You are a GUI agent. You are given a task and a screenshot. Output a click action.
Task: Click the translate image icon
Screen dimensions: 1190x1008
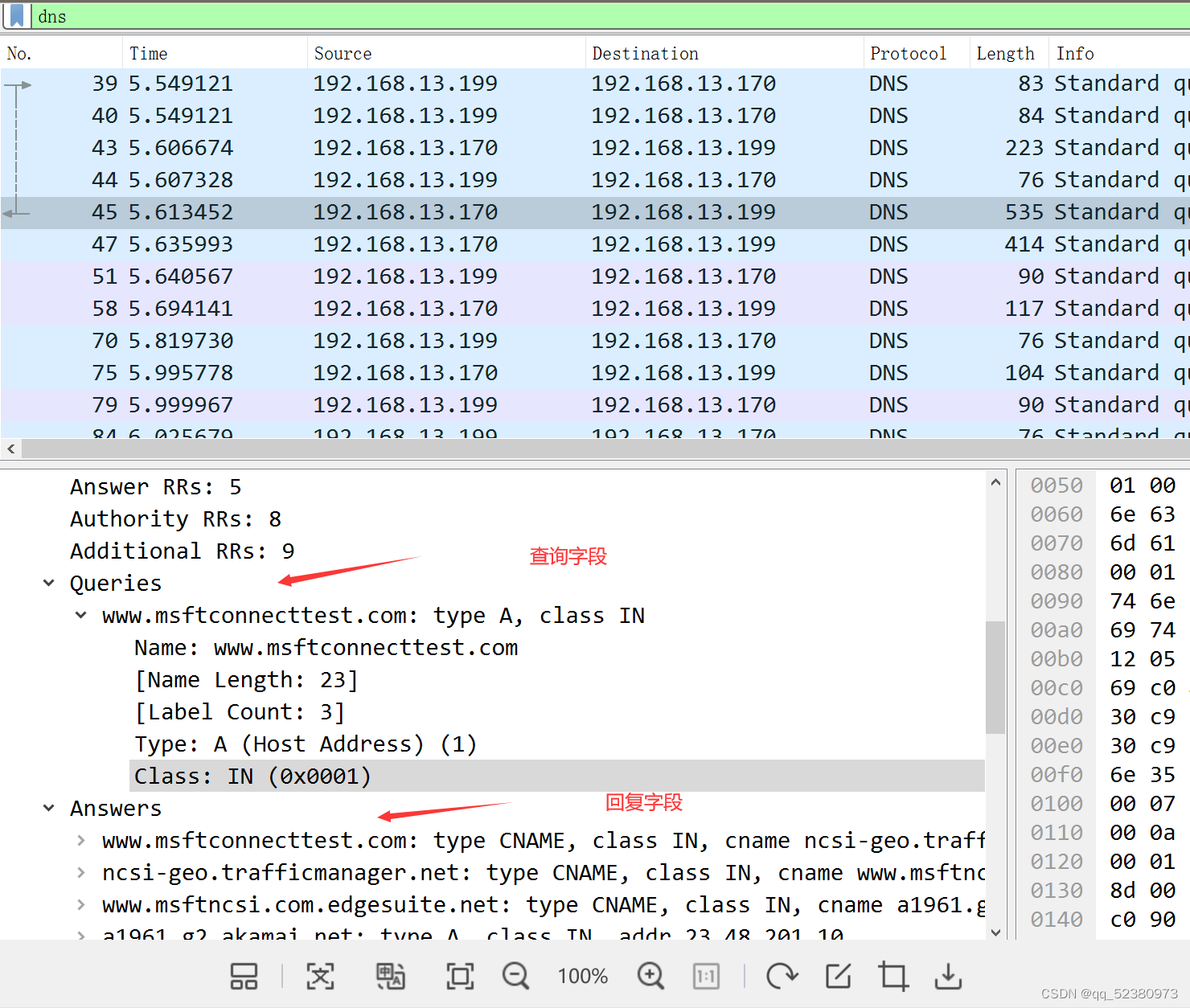coord(391,977)
